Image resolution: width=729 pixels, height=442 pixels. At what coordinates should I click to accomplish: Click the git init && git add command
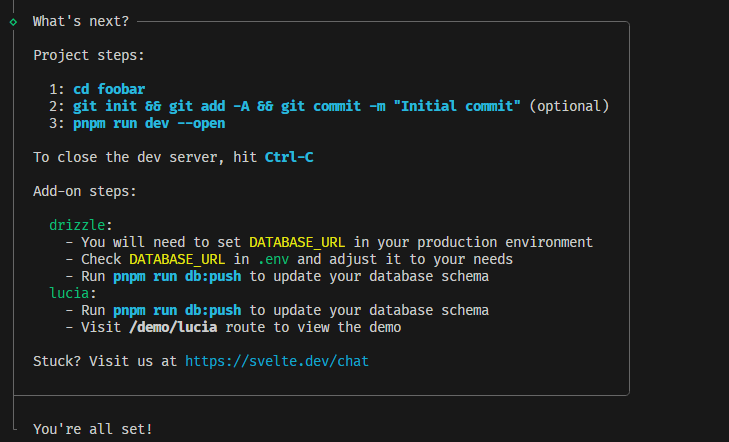(297, 106)
